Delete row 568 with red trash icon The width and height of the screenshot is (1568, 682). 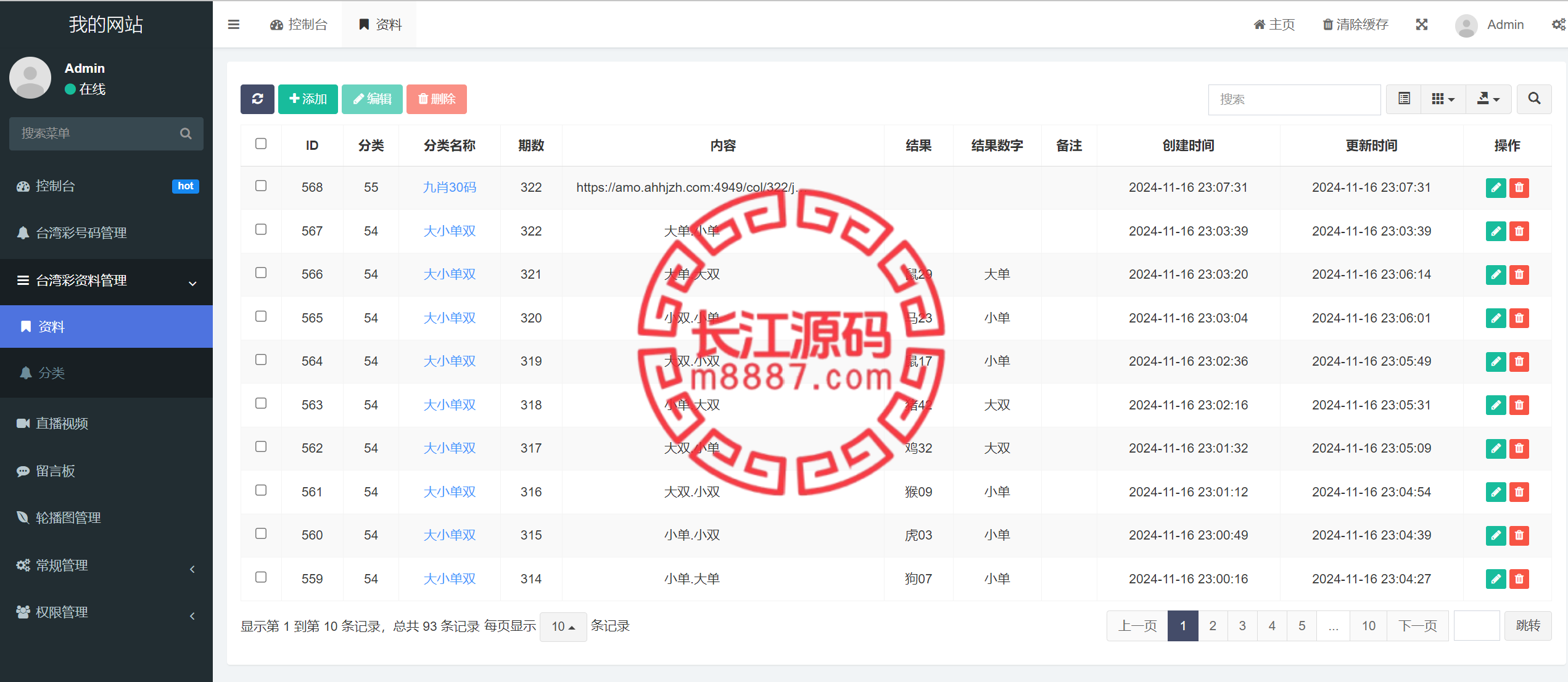(1519, 187)
